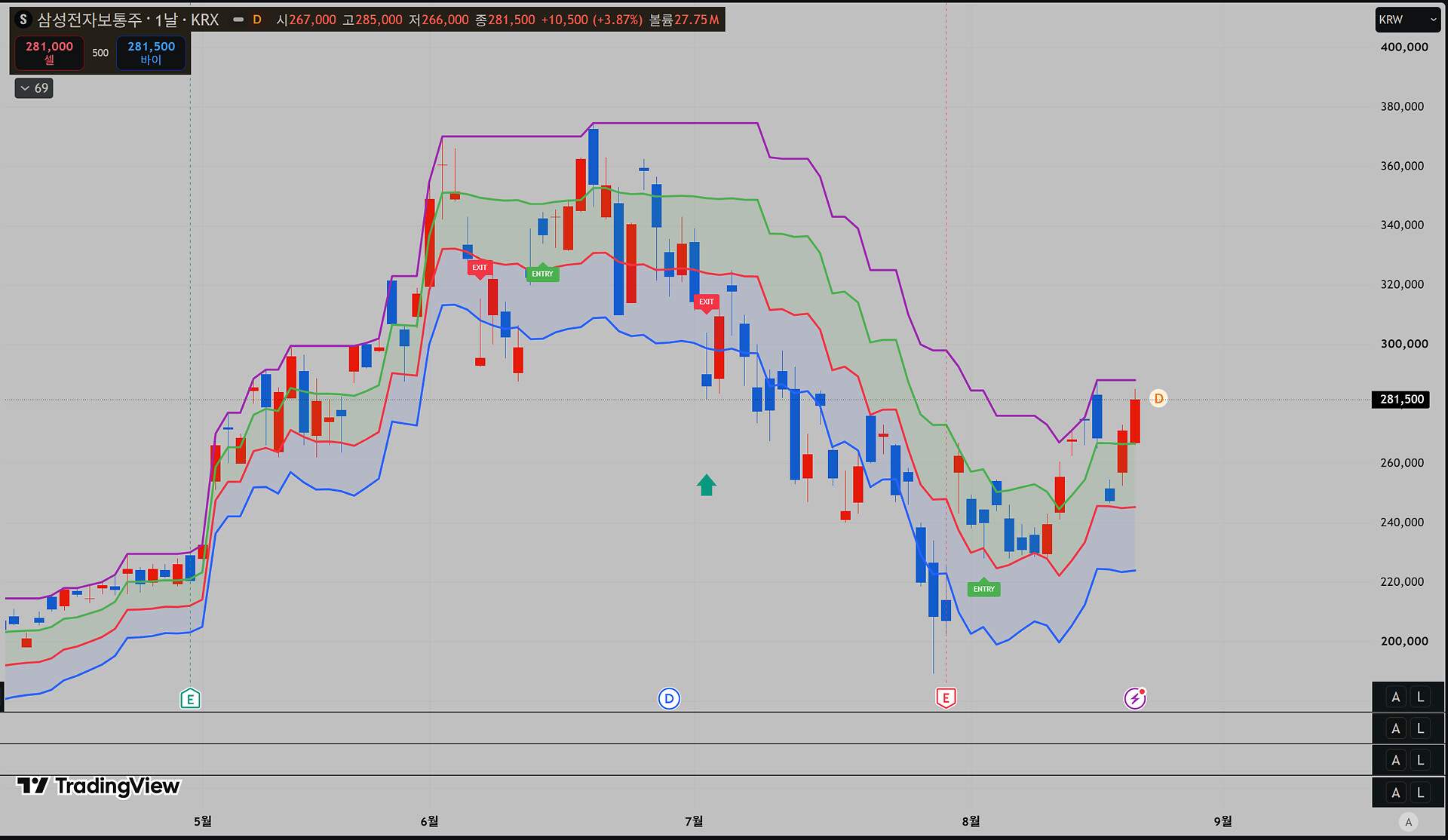Toggle auto scale A in the second pane
Image resolution: width=1448 pixels, height=840 pixels.
[x=1395, y=728]
